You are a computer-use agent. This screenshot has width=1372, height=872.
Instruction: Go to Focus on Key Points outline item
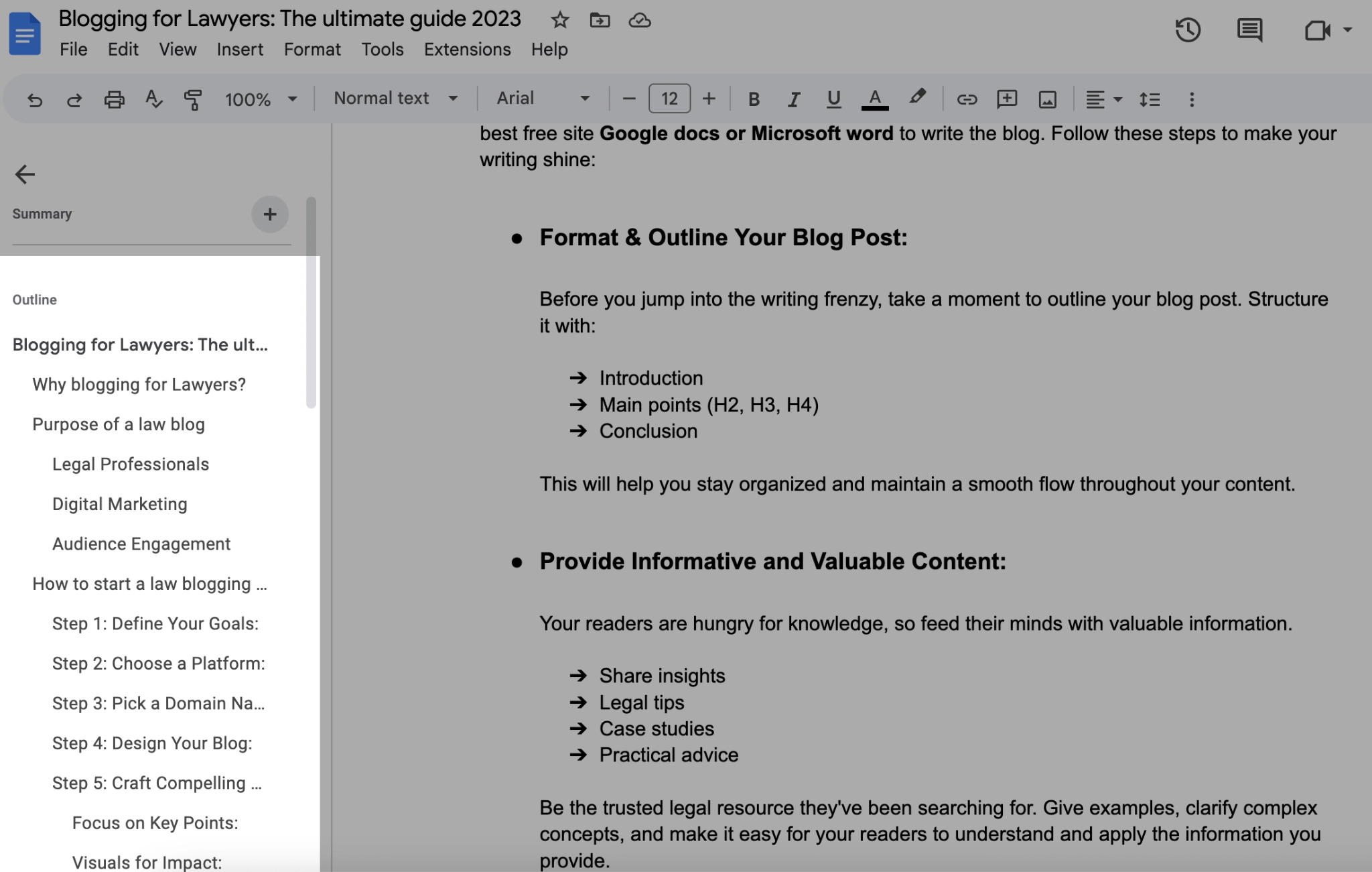[x=155, y=823]
